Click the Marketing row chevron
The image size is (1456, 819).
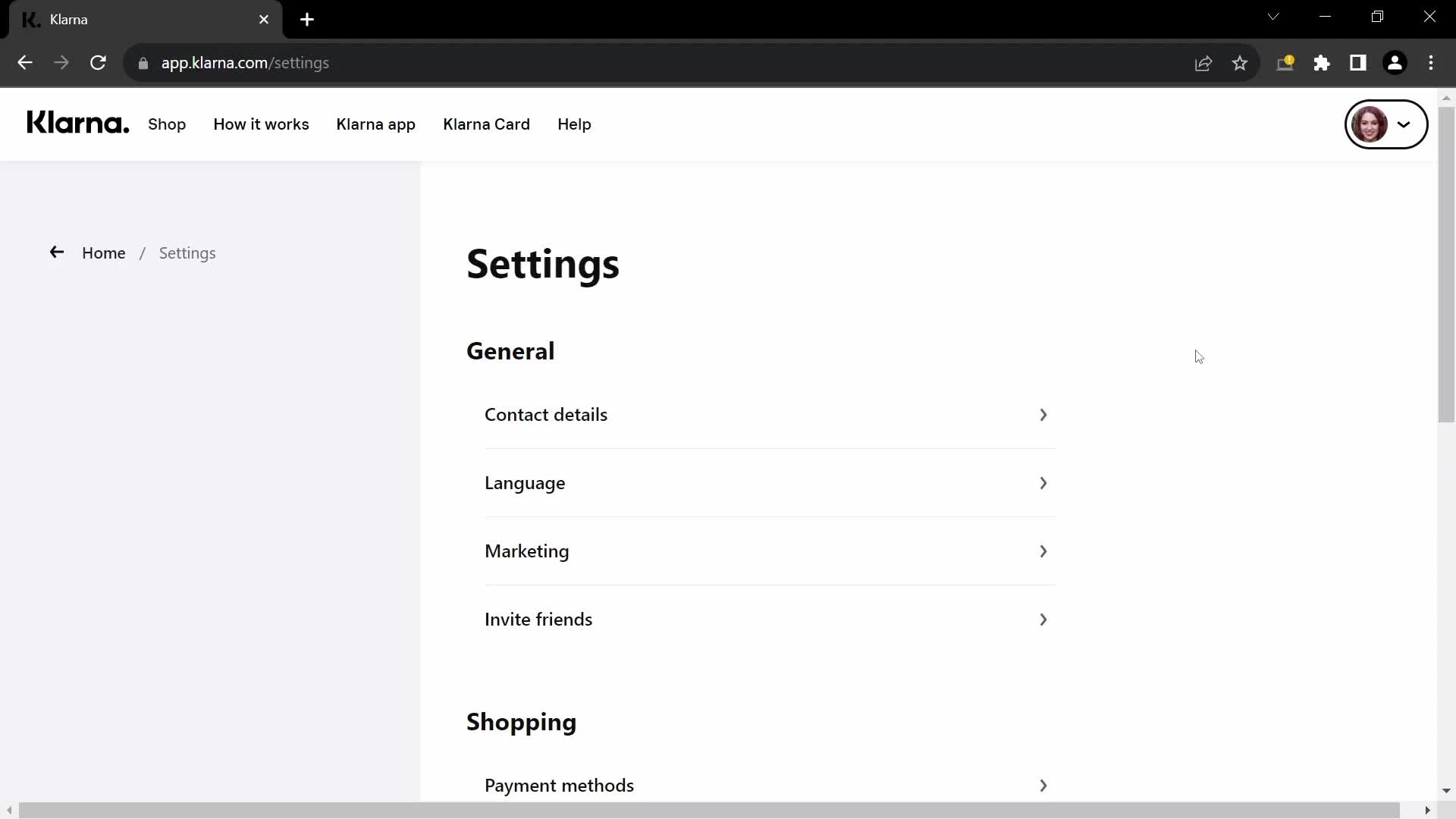(x=1043, y=551)
